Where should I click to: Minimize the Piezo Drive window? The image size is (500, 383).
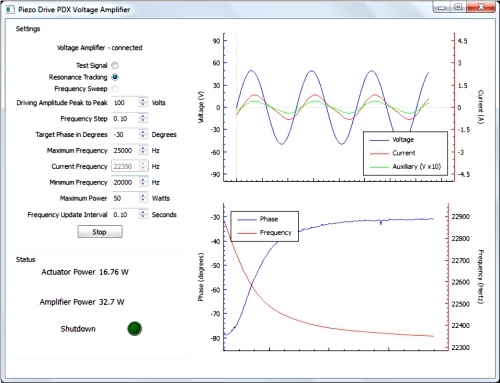(x=442, y=7)
